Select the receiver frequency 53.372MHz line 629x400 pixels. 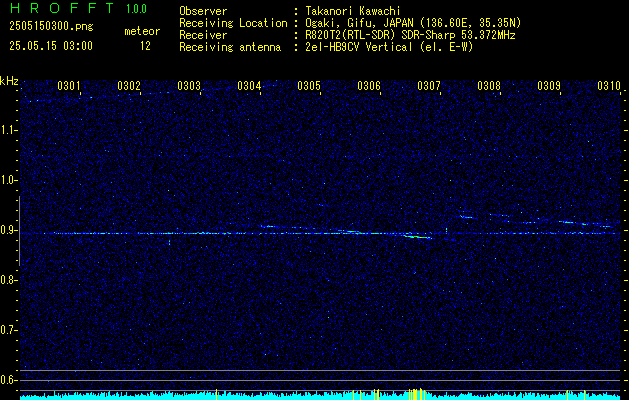410,35
